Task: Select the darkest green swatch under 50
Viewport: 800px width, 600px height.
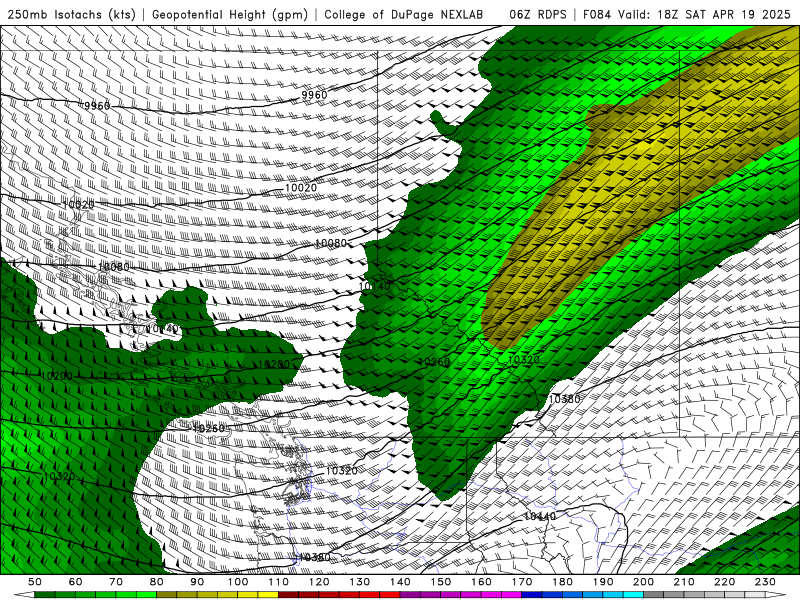Action: pyautogui.click(x=44, y=595)
